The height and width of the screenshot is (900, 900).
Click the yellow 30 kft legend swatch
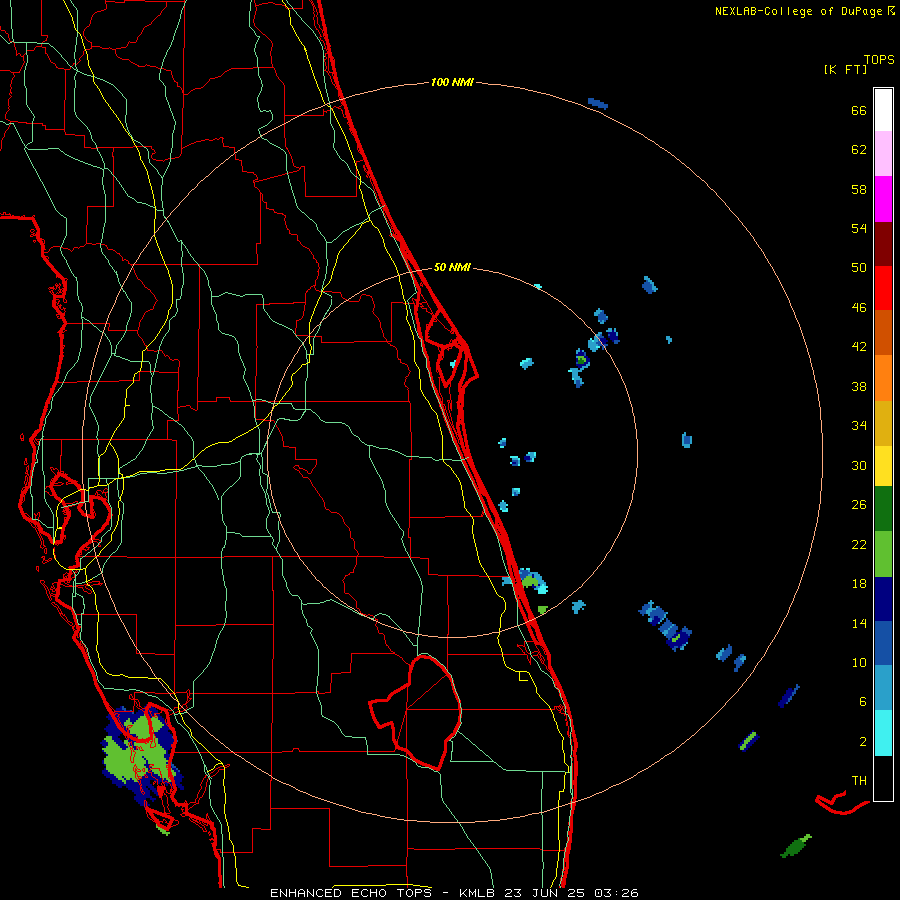[883, 466]
